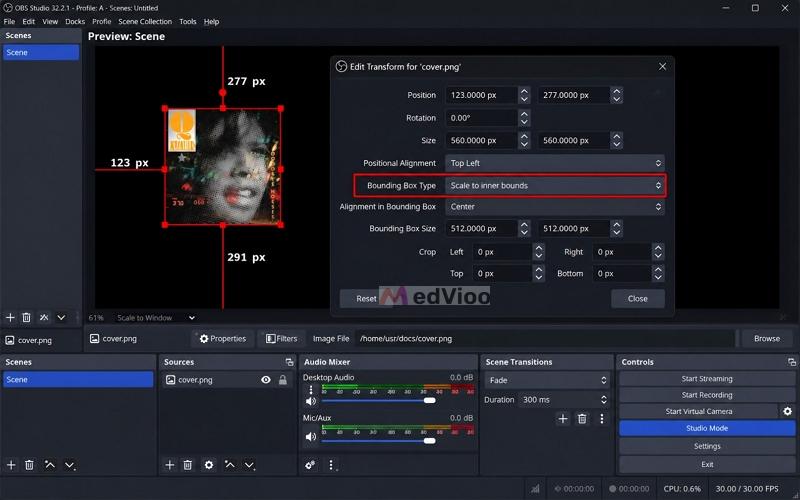This screenshot has height=500, width=800.
Task: Open Desktop Audio three-dot options
Action: click(x=311, y=390)
